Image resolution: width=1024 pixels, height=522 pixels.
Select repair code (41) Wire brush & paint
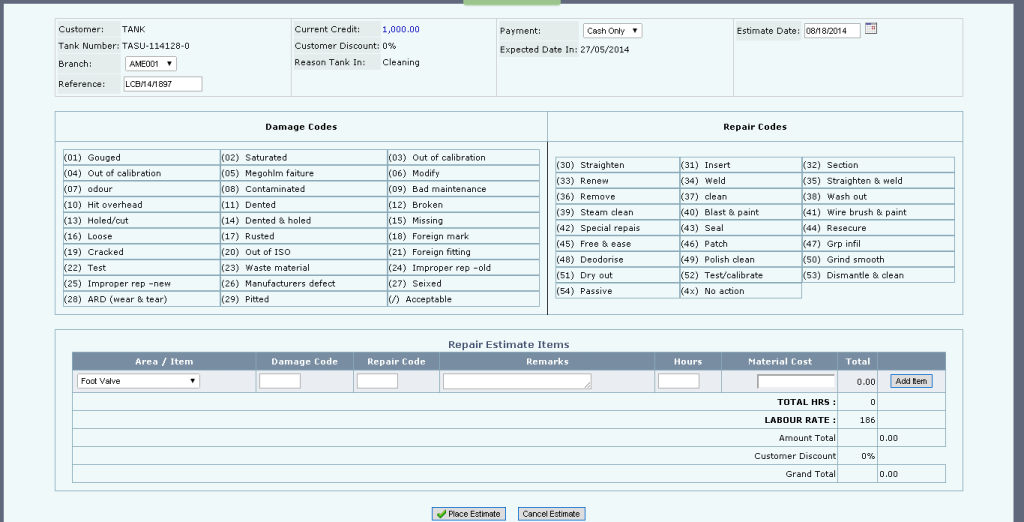coord(878,212)
